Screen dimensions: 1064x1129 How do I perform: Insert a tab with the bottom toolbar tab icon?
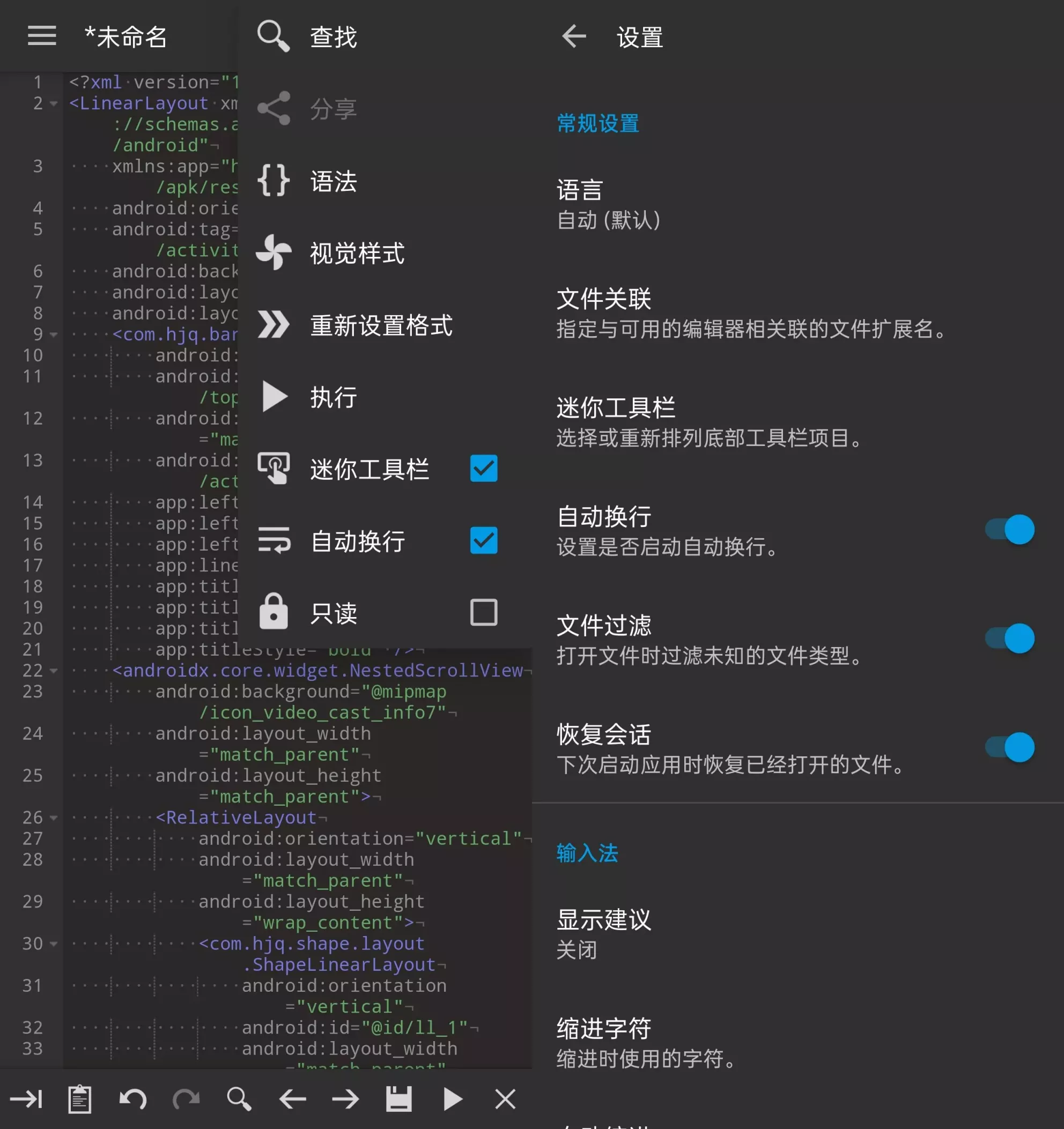pos(26,1099)
